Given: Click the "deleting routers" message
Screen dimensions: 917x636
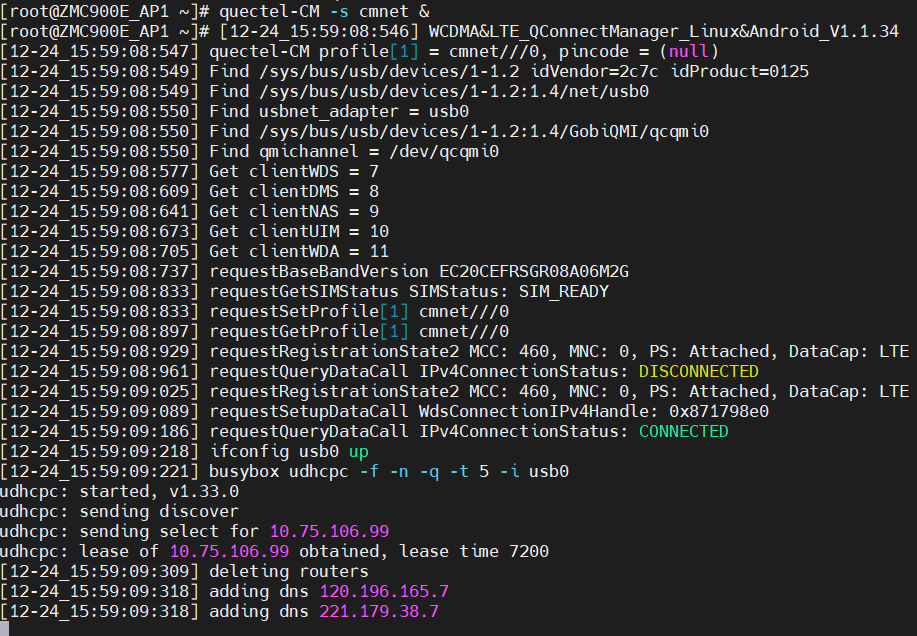Looking at the screenshot, I should tap(289, 571).
